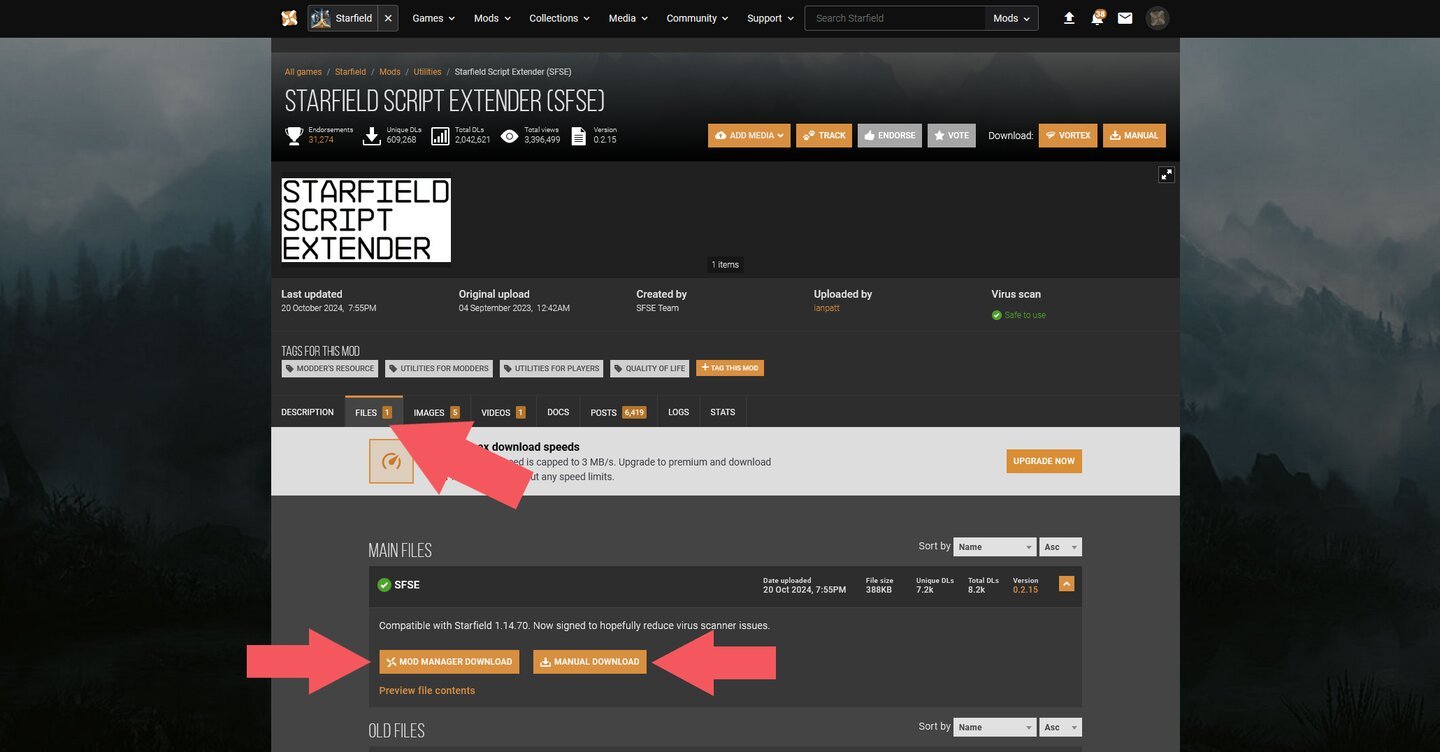Open Main Files Asc order dropdown
The width and height of the screenshot is (1440, 752).
click(x=1061, y=547)
